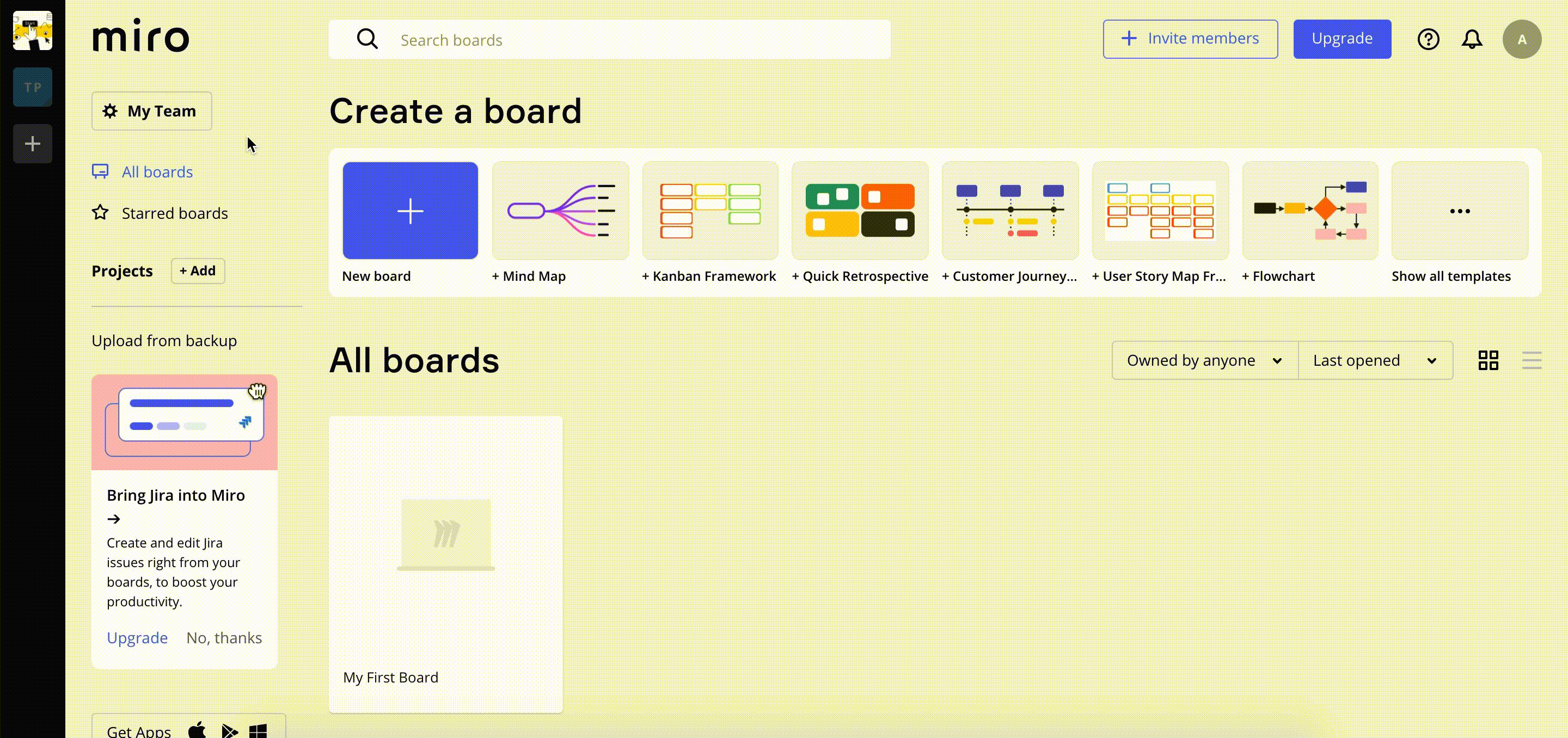Viewport: 1568px width, 738px height.
Task: Click the add team plus icon
Action: (x=32, y=144)
